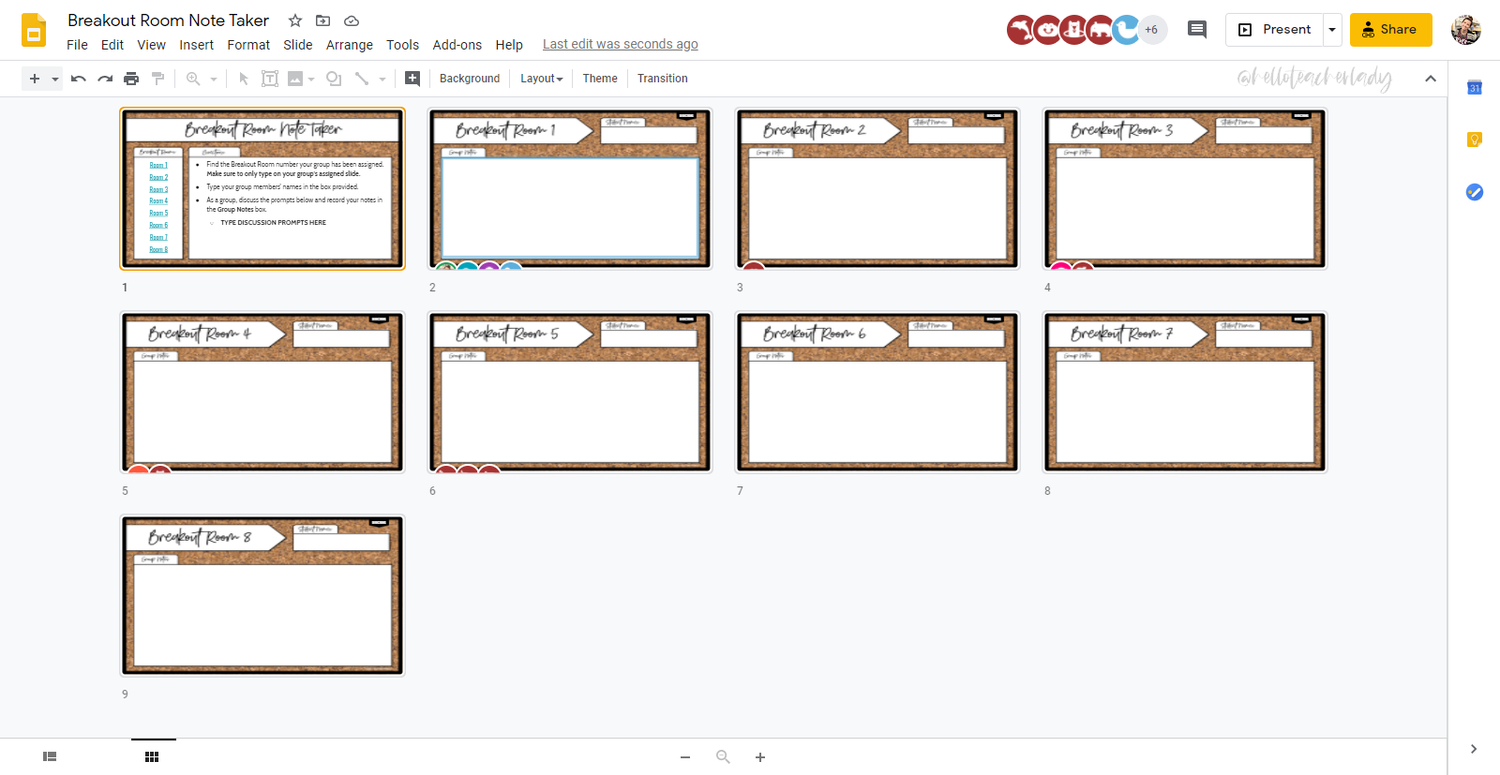The height and width of the screenshot is (775, 1500).
Task: Click the Share button
Action: [1390, 29]
